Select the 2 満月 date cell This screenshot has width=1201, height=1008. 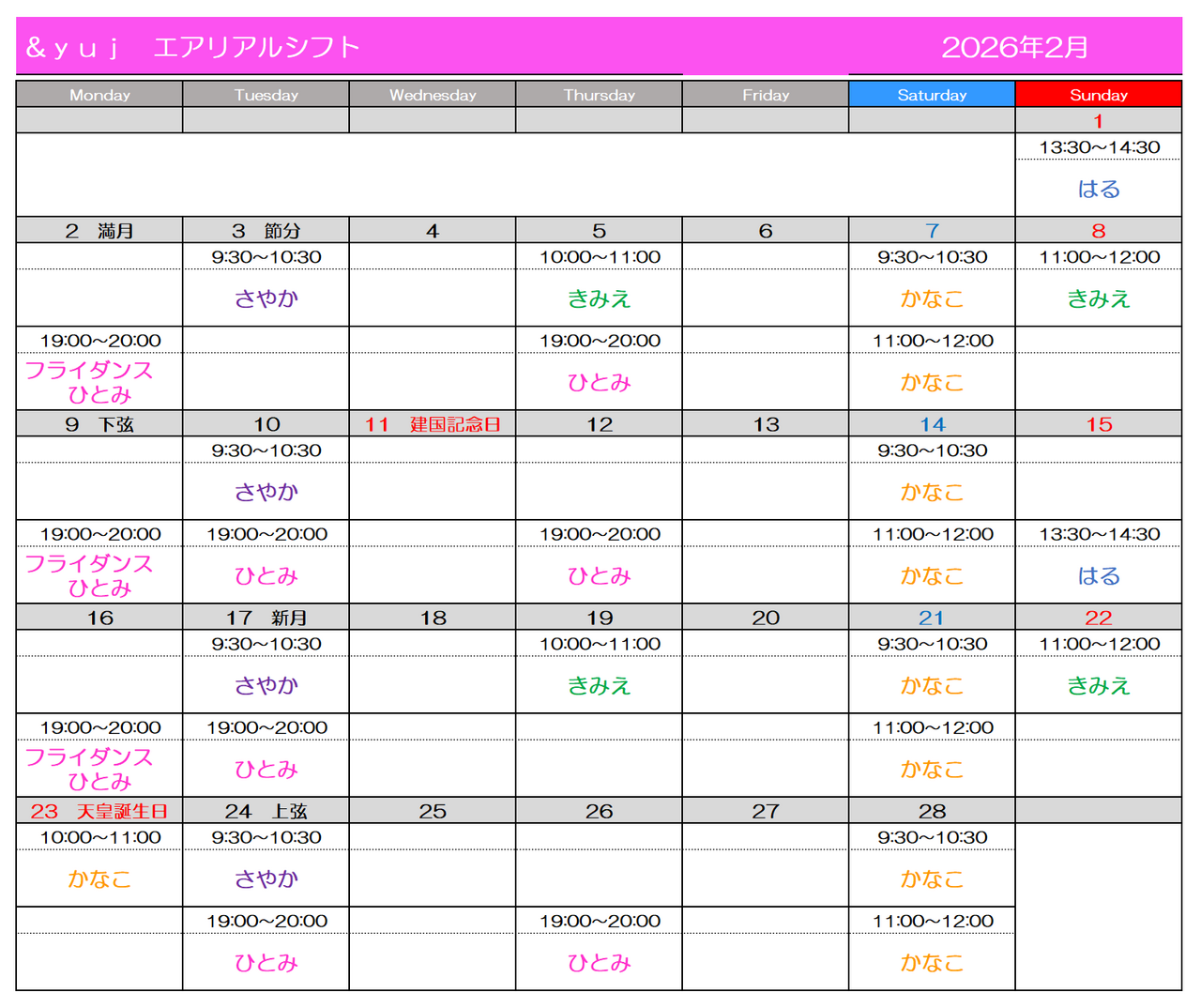click(x=99, y=231)
